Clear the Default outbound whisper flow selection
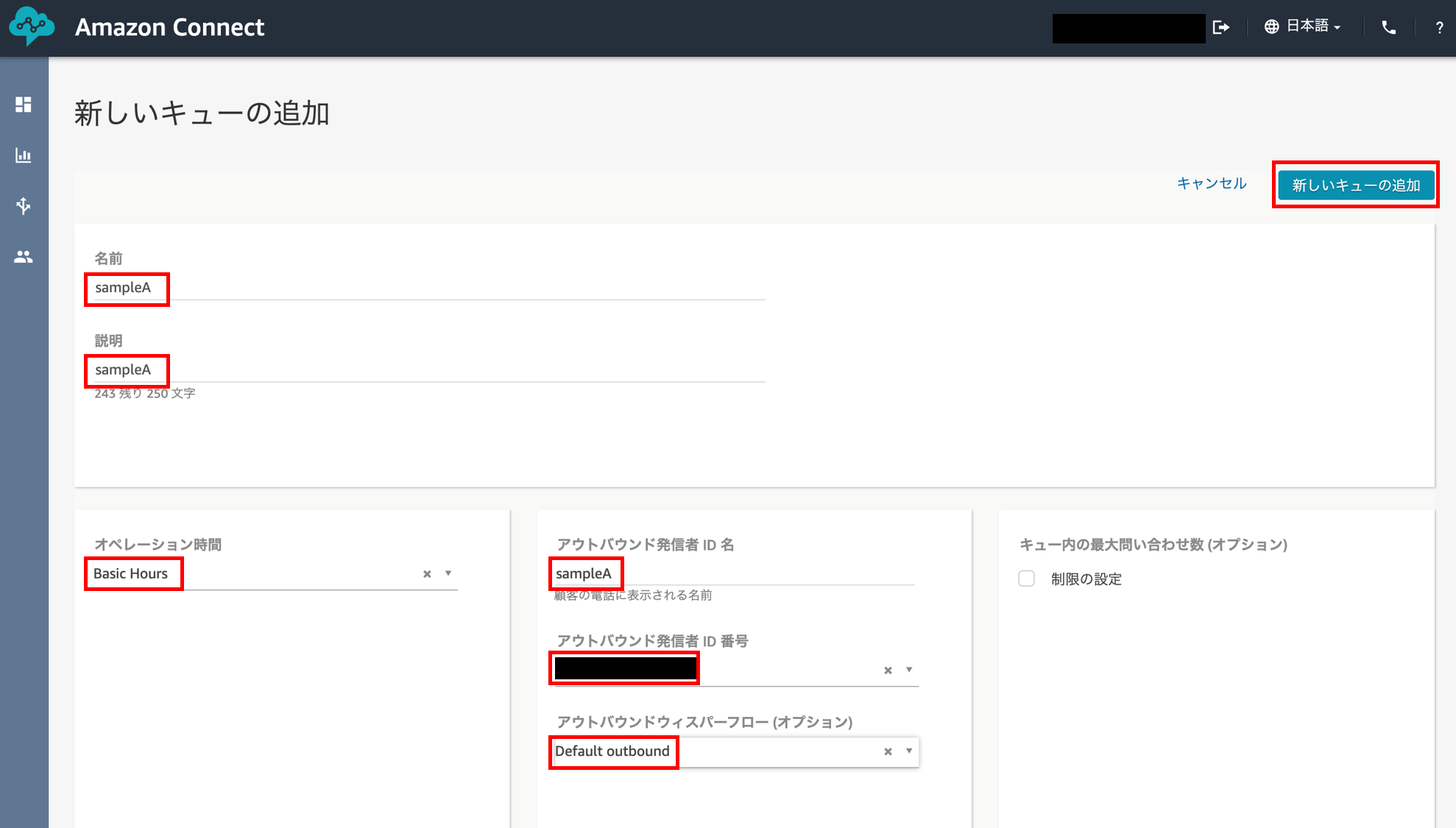This screenshot has width=1456, height=828. (x=888, y=751)
